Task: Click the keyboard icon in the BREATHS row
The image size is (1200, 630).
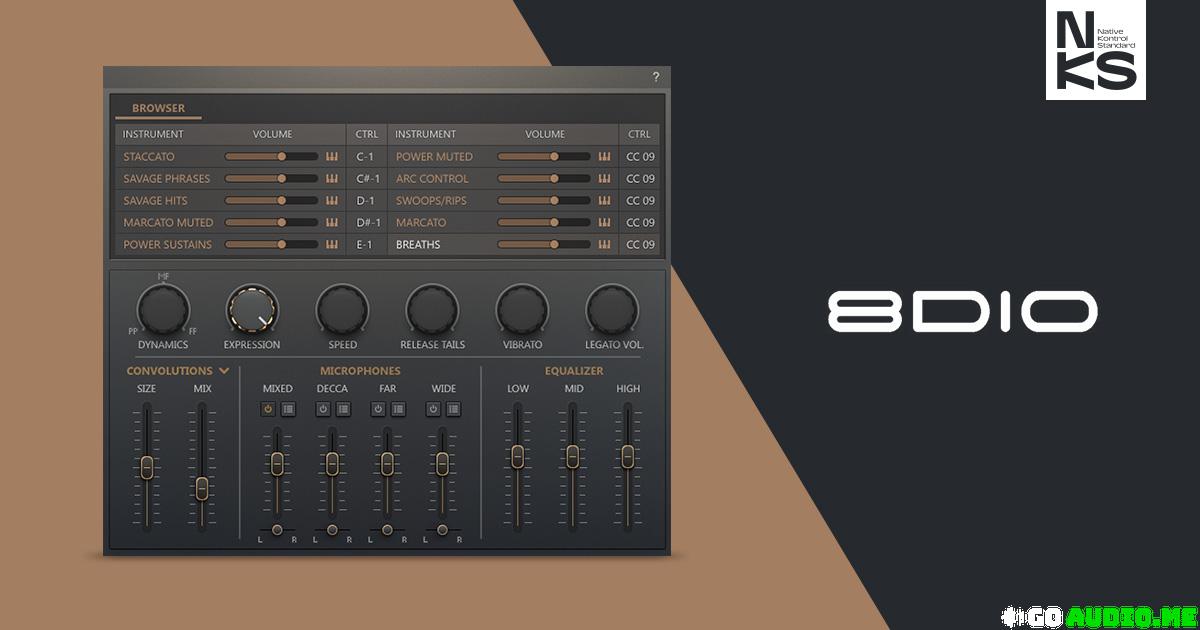Action: click(x=604, y=245)
